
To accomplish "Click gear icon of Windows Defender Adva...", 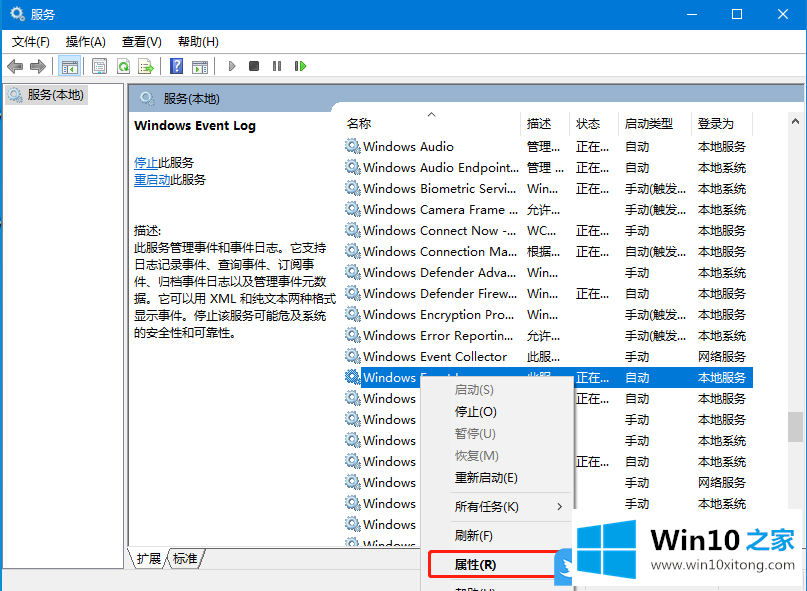I will pos(353,272).
